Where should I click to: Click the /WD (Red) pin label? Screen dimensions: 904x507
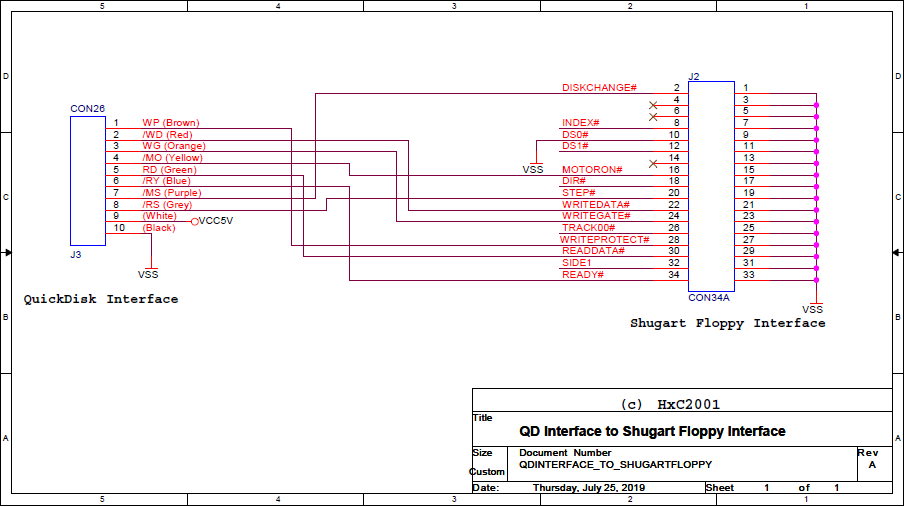click(x=167, y=134)
